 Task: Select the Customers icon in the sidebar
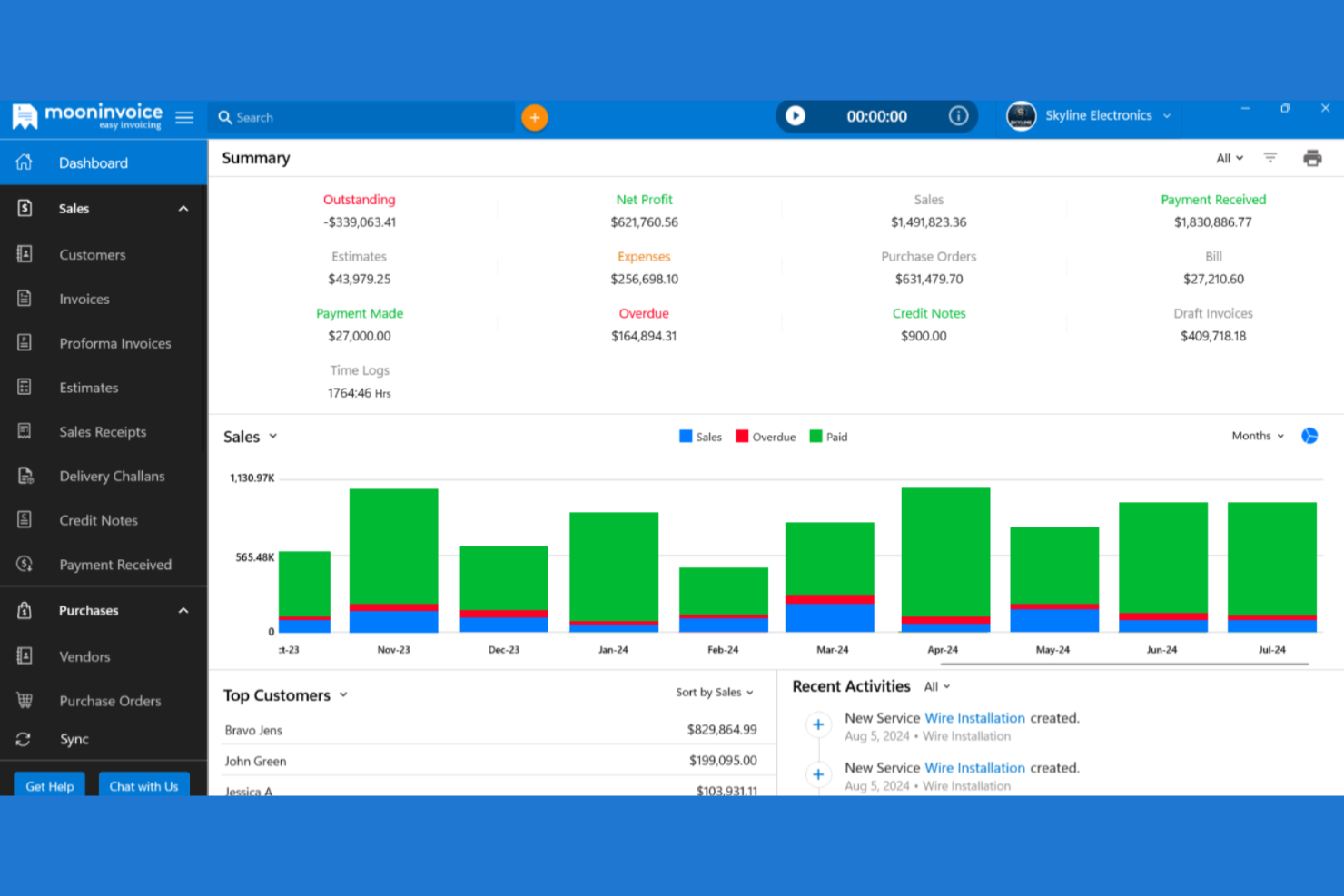(x=24, y=254)
